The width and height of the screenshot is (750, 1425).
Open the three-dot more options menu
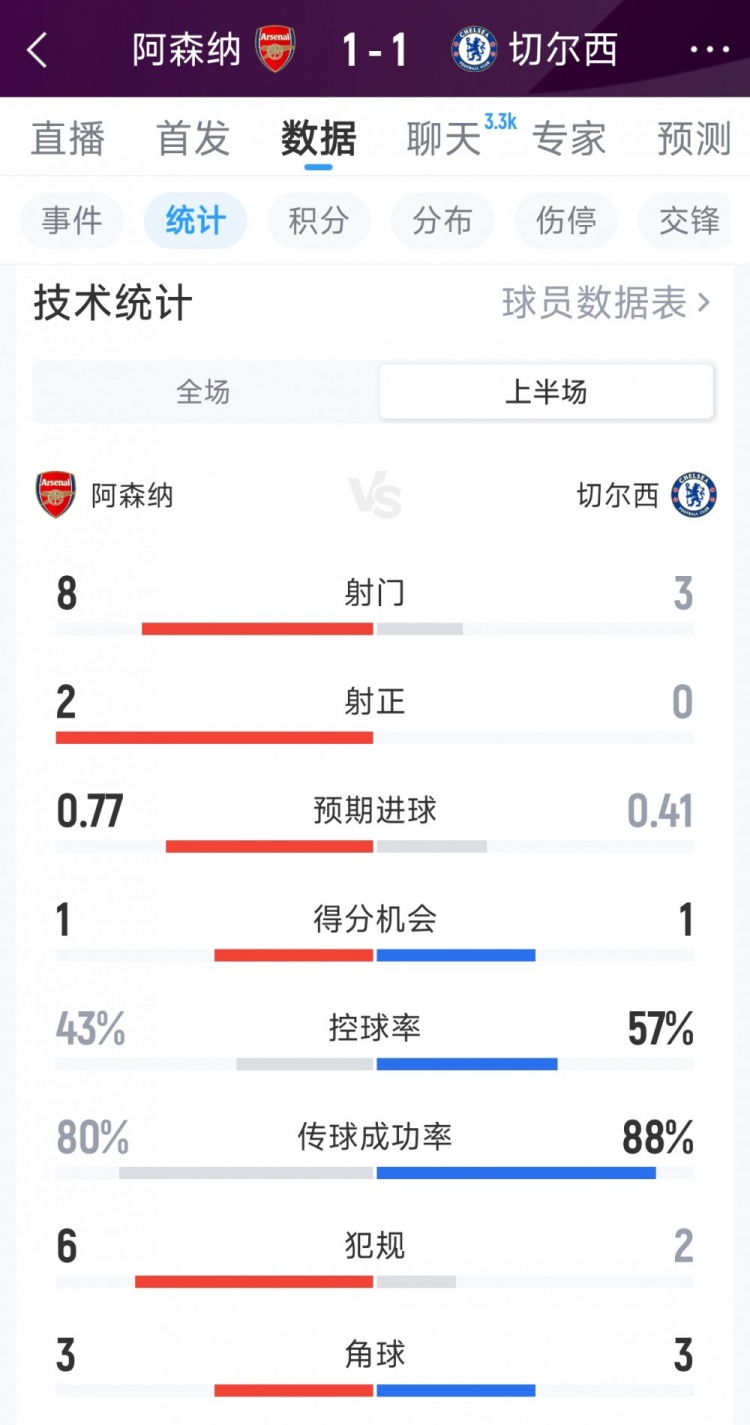point(710,50)
